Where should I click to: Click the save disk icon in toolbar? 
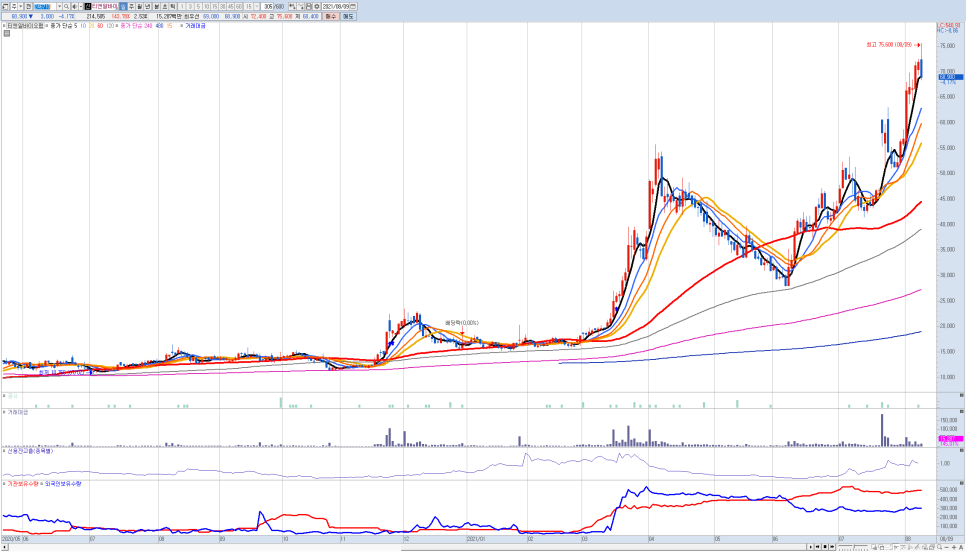point(308,7)
